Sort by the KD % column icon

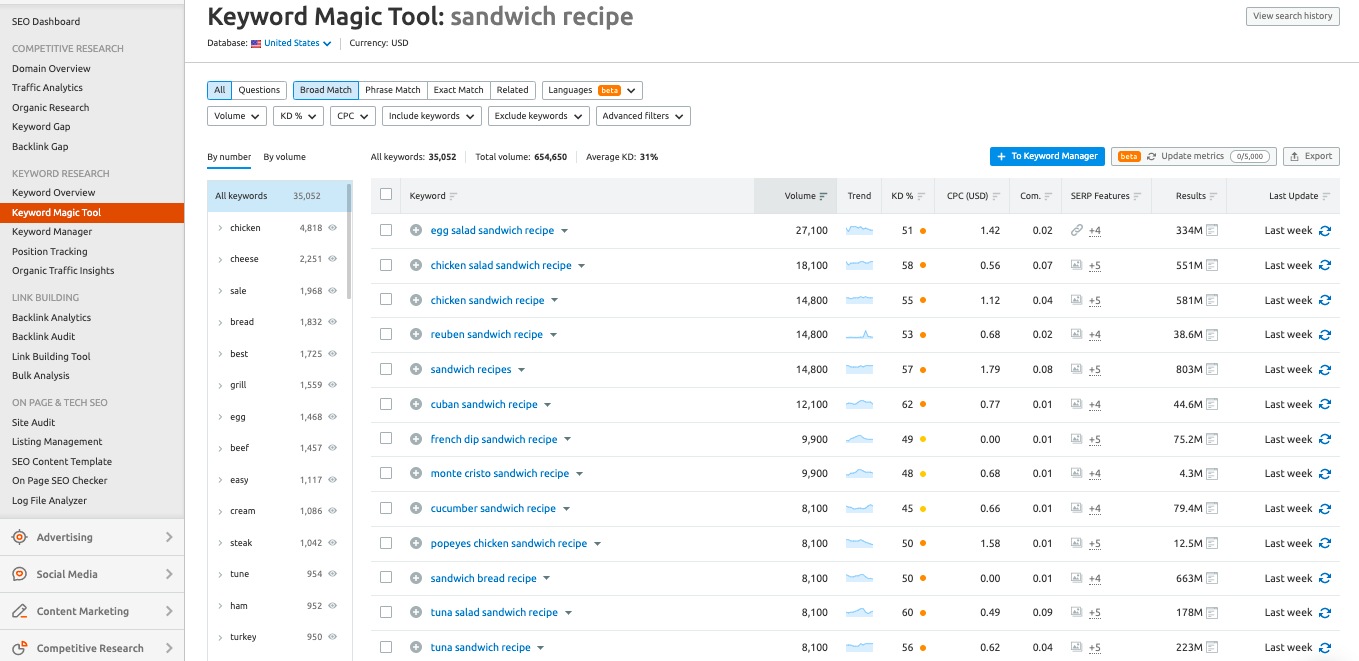point(921,196)
